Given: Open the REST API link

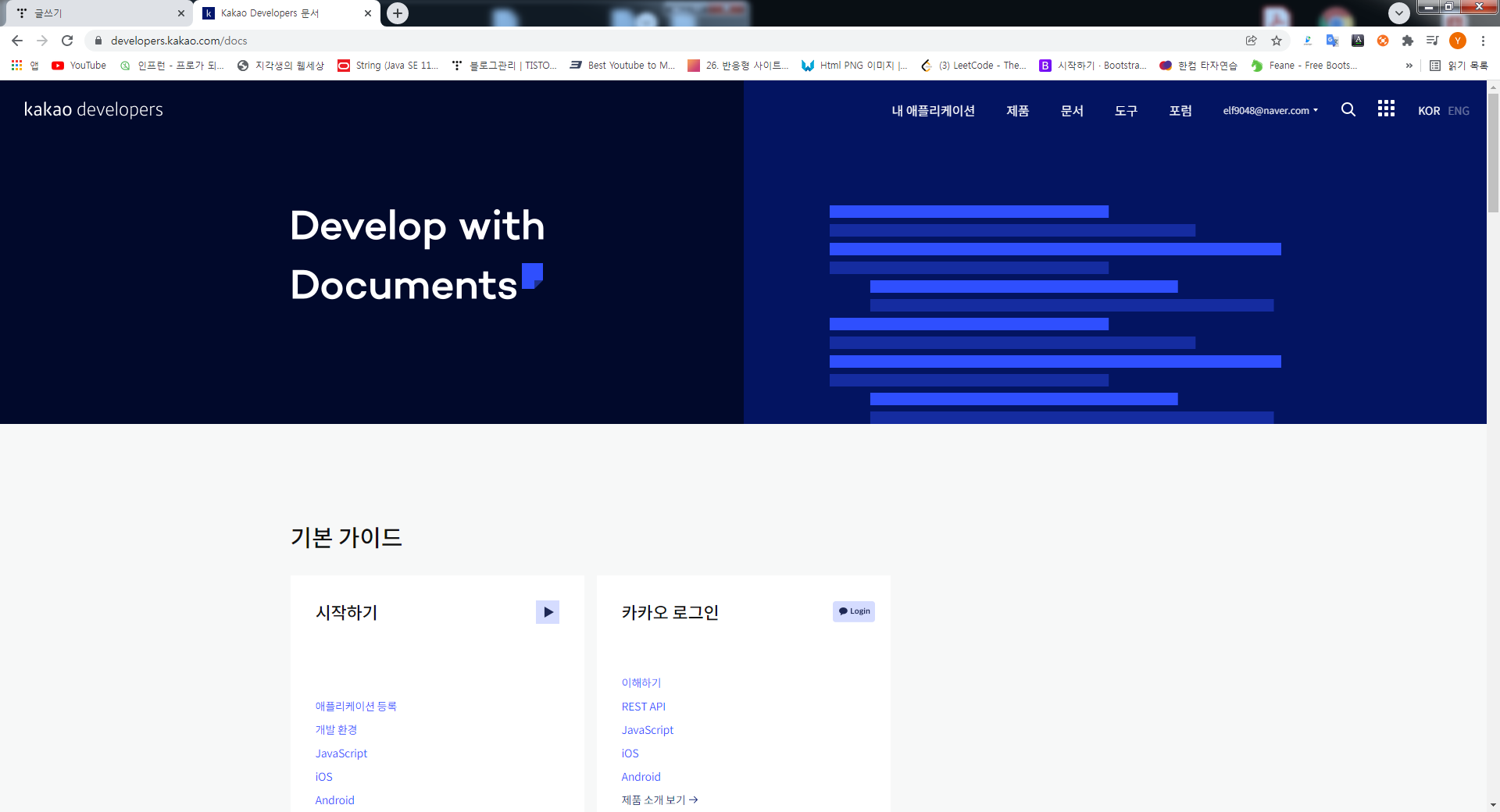Looking at the screenshot, I should click(643, 707).
